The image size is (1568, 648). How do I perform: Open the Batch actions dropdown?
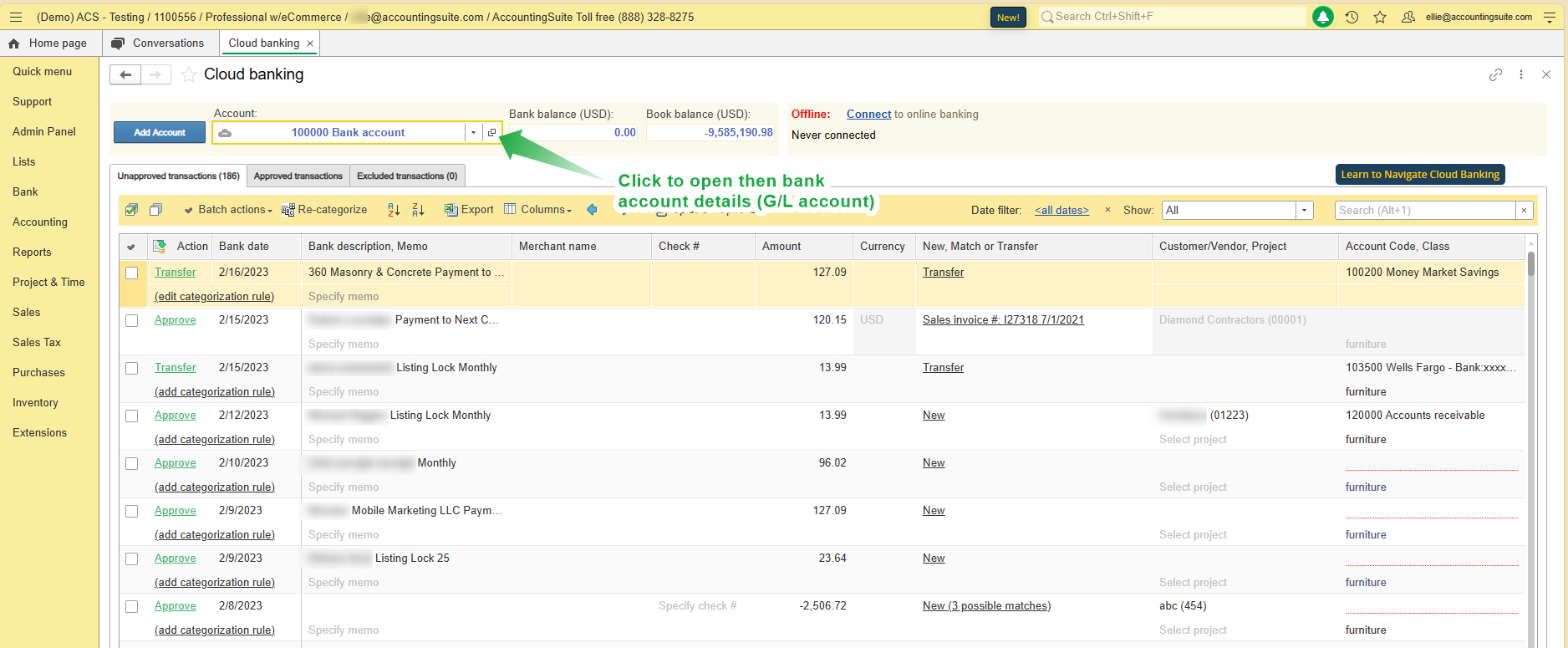(x=228, y=210)
